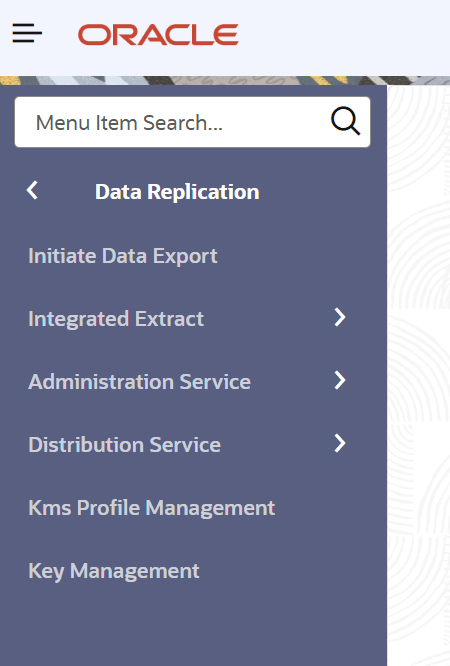Expand the Integrated Extract submenu arrow

(340, 317)
